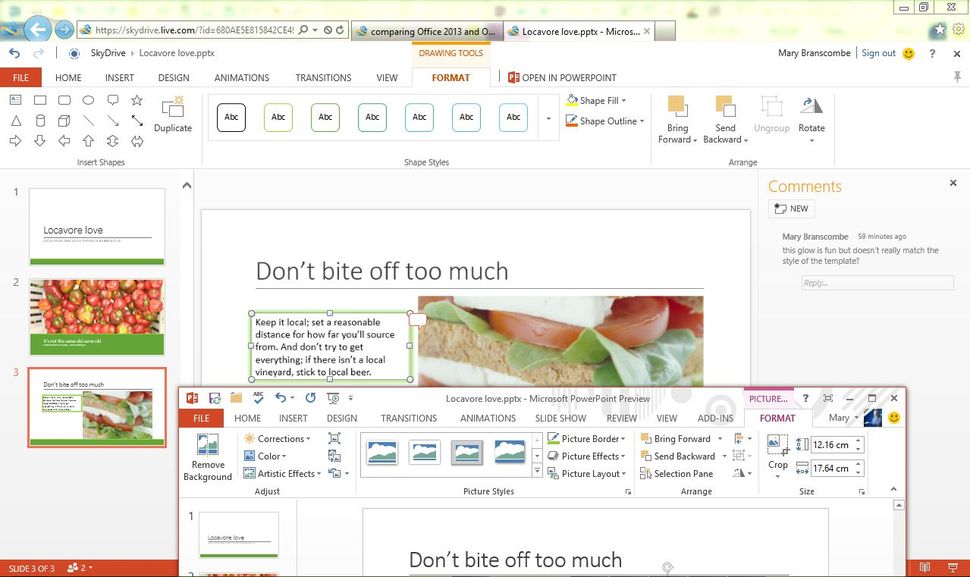The image size is (970, 577).
Task: Open the FILE tab in PowerPoint Preview
Action: pyautogui.click(x=200, y=418)
